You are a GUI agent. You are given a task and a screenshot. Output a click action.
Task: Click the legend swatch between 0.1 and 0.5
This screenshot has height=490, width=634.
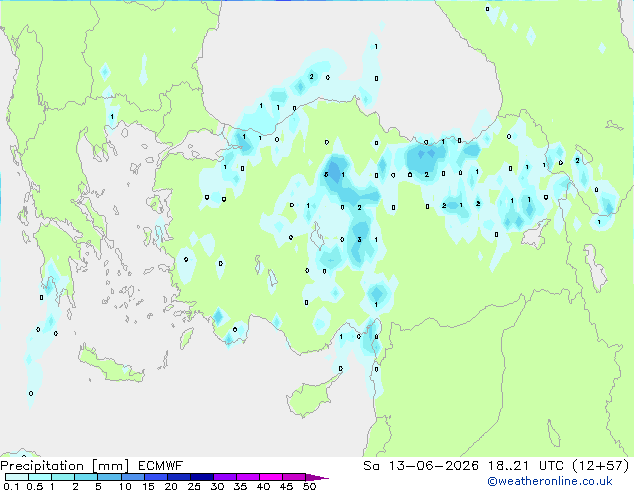coord(17,477)
